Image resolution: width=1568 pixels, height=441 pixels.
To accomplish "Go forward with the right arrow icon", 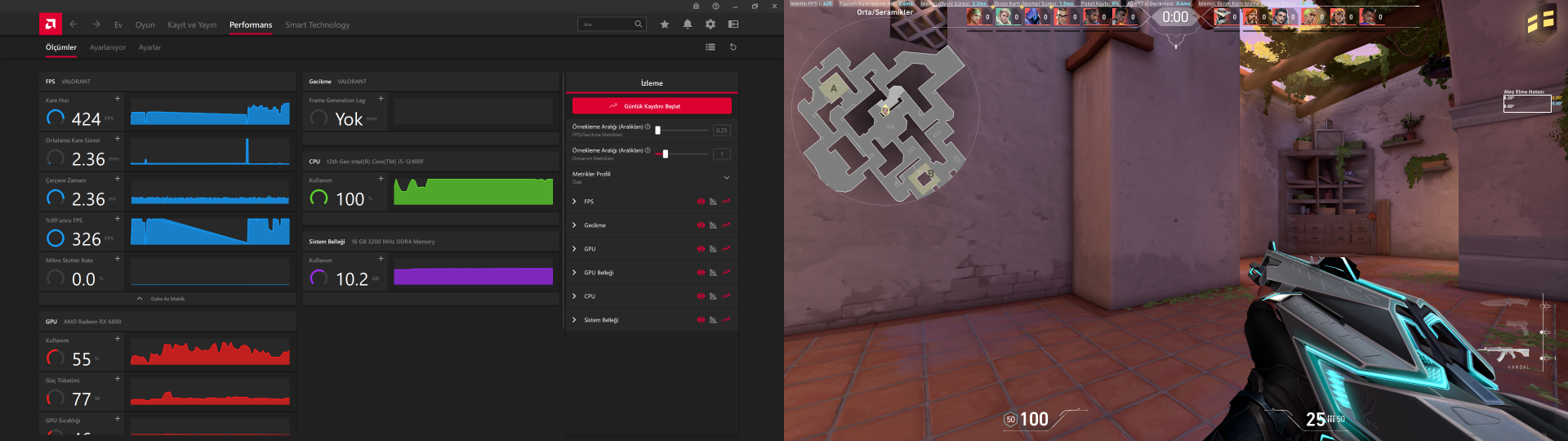I will (x=96, y=24).
